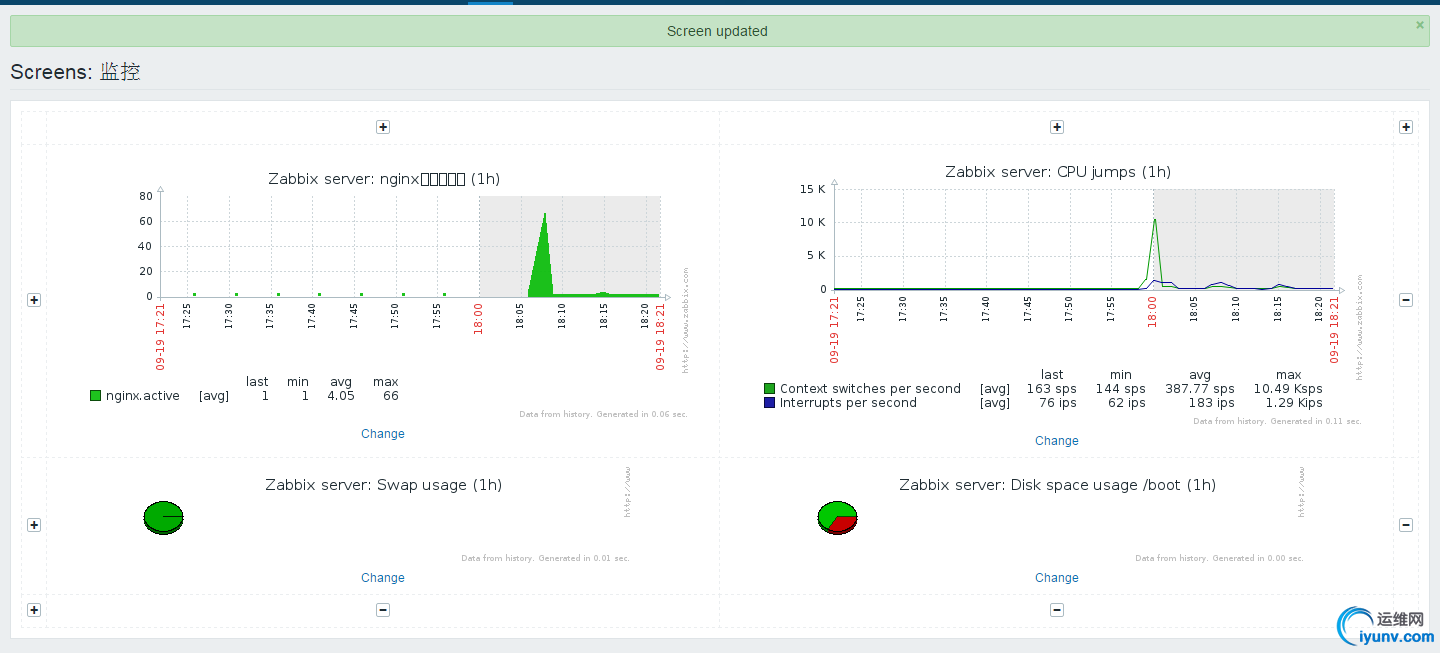The image size is (1440, 653).
Task: Click the CPU jumps line graph plot
Action: click(1084, 239)
